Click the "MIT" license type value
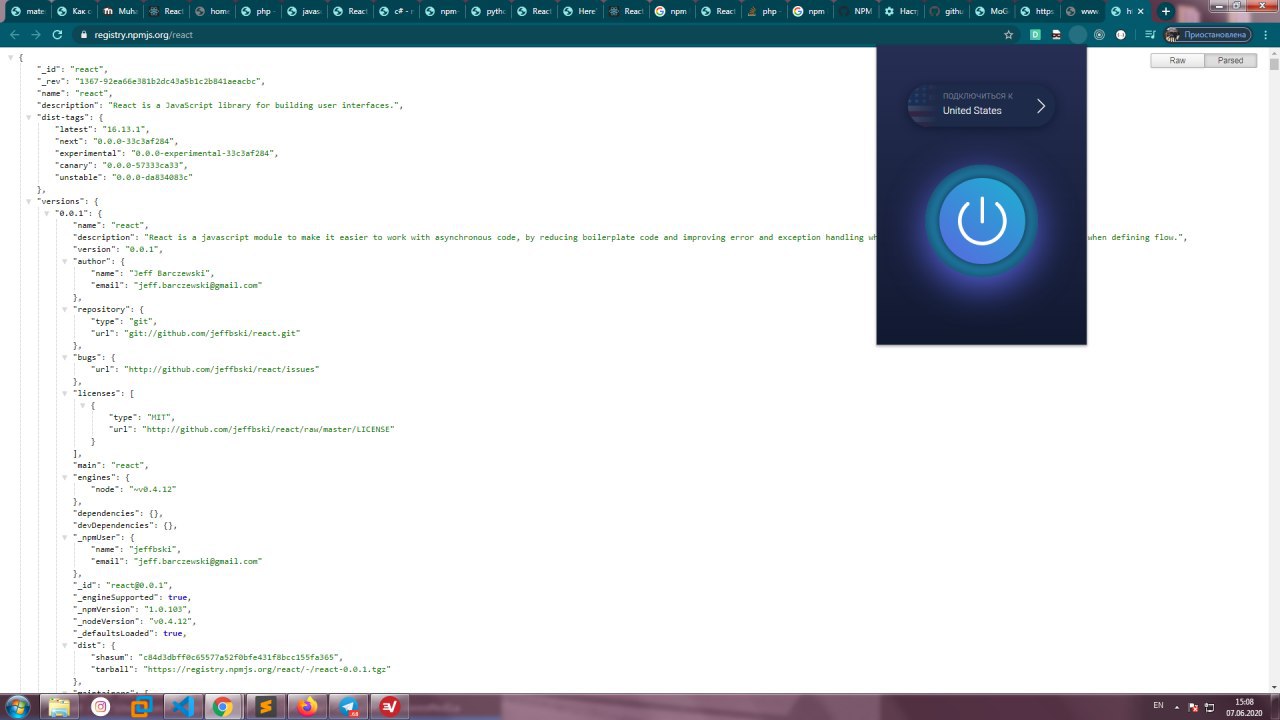 [158, 417]
